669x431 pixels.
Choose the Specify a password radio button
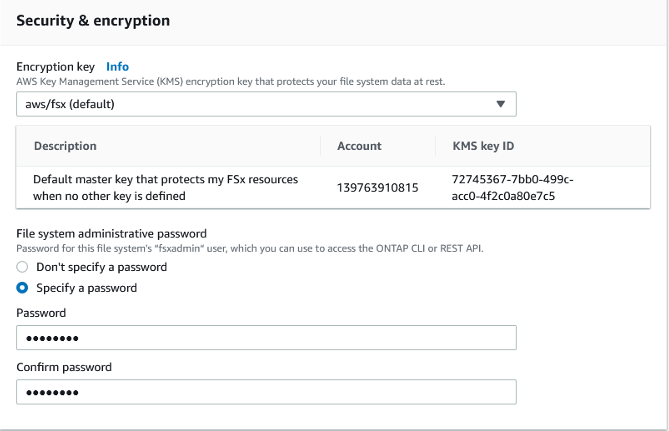coord(23,288)
